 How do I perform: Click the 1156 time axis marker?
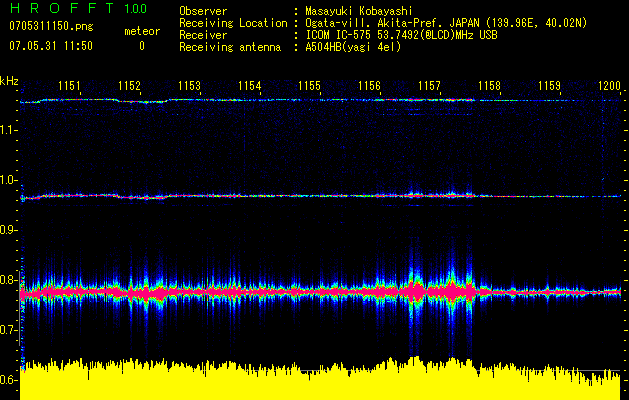[x=369, y=86]
